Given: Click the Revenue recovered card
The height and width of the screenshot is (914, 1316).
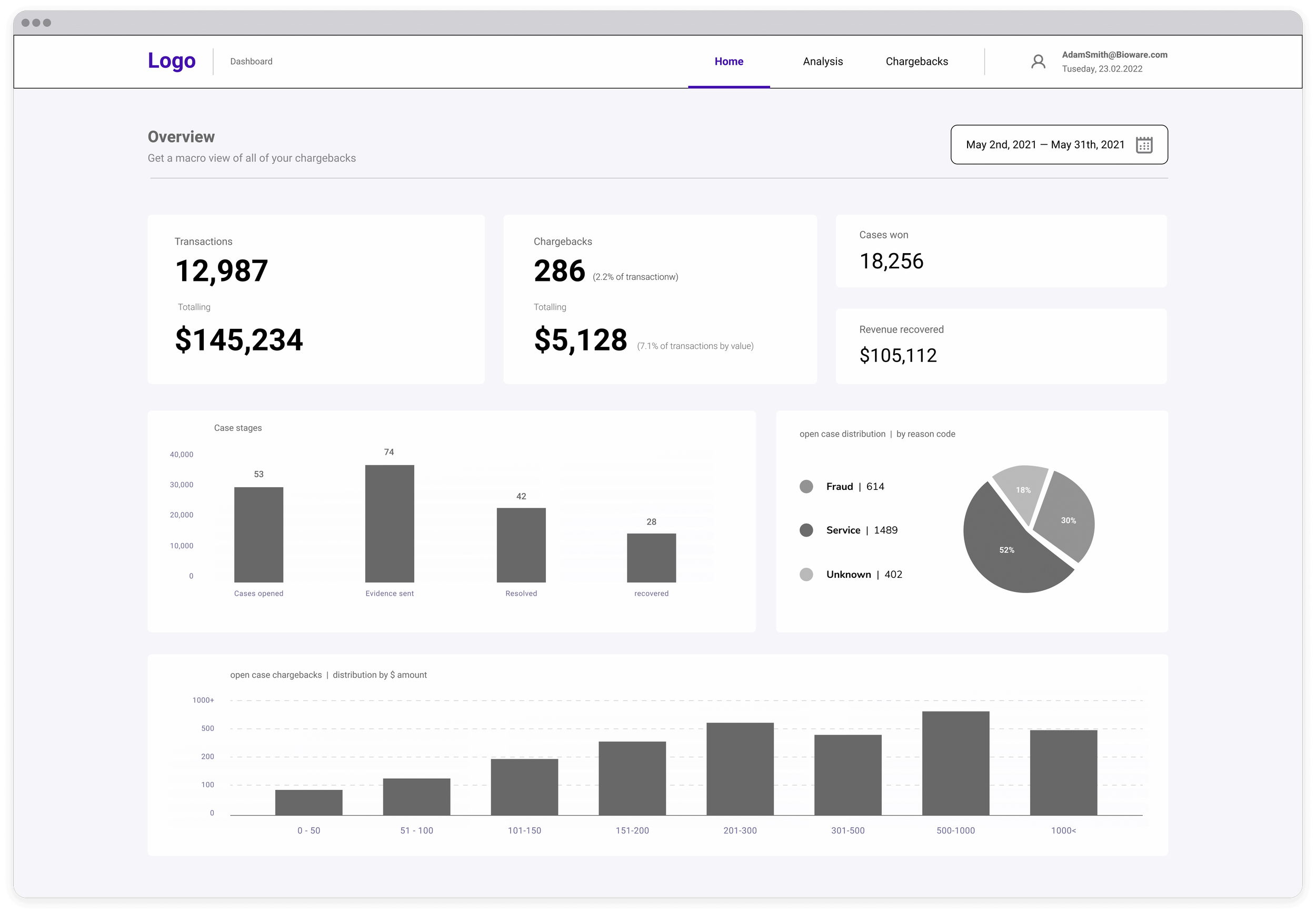Looking at the screenshot, I should [1001, 346].
